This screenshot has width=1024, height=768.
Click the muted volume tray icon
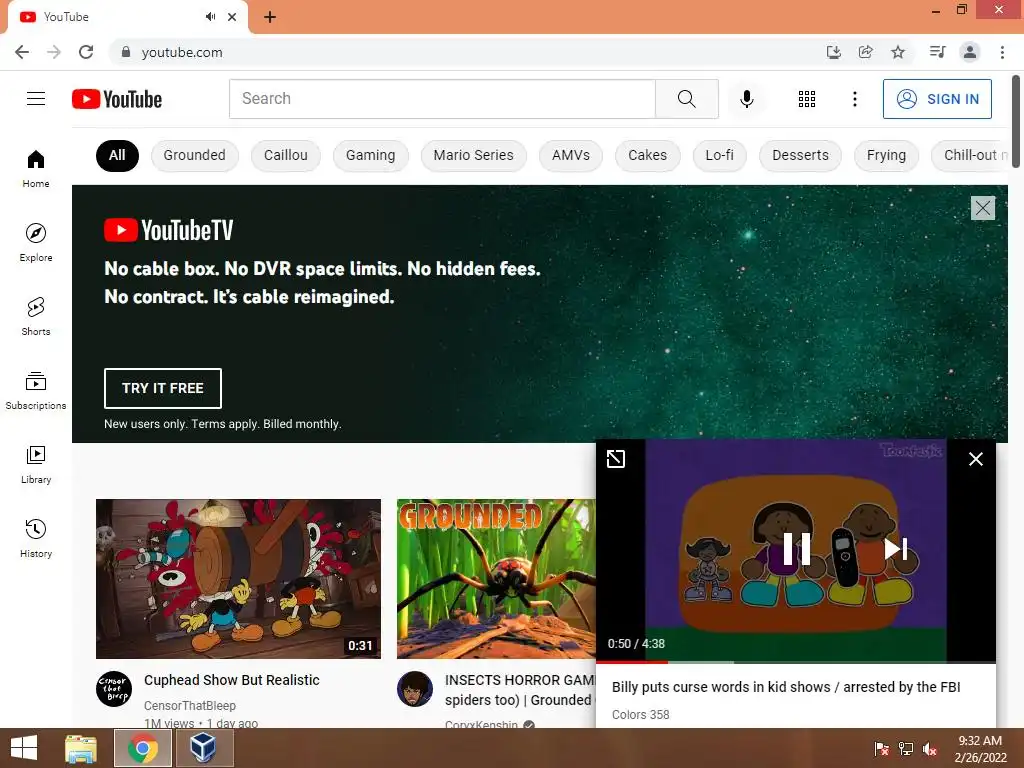(930, 749)
